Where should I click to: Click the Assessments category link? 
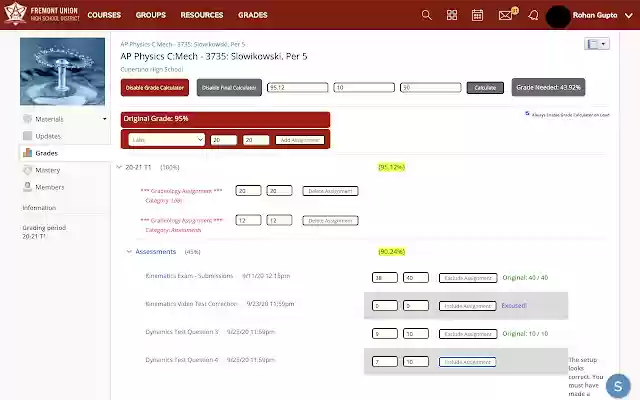(x=156, y=251)
